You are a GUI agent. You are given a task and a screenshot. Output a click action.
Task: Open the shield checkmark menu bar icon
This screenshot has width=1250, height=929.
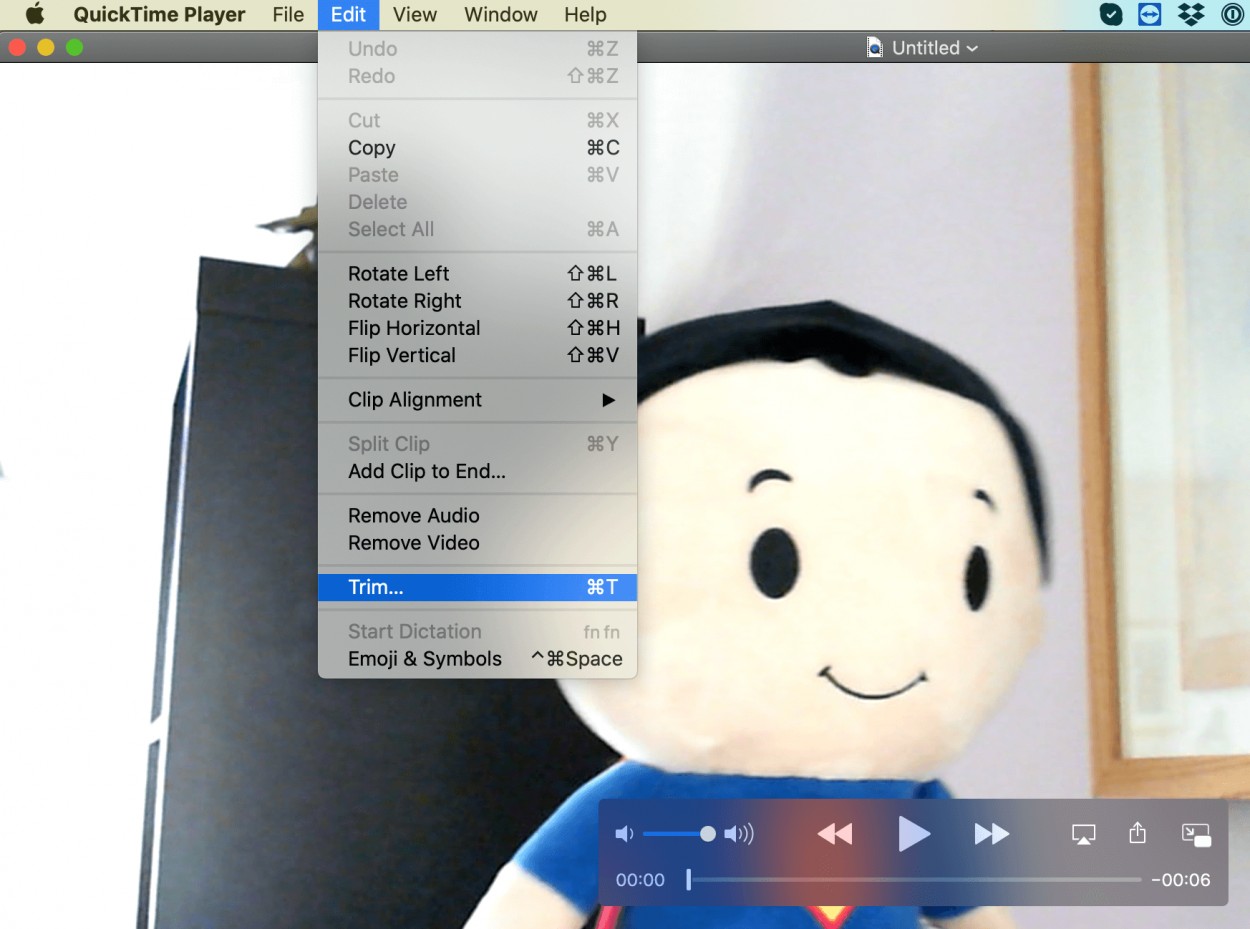point(1110,15)
